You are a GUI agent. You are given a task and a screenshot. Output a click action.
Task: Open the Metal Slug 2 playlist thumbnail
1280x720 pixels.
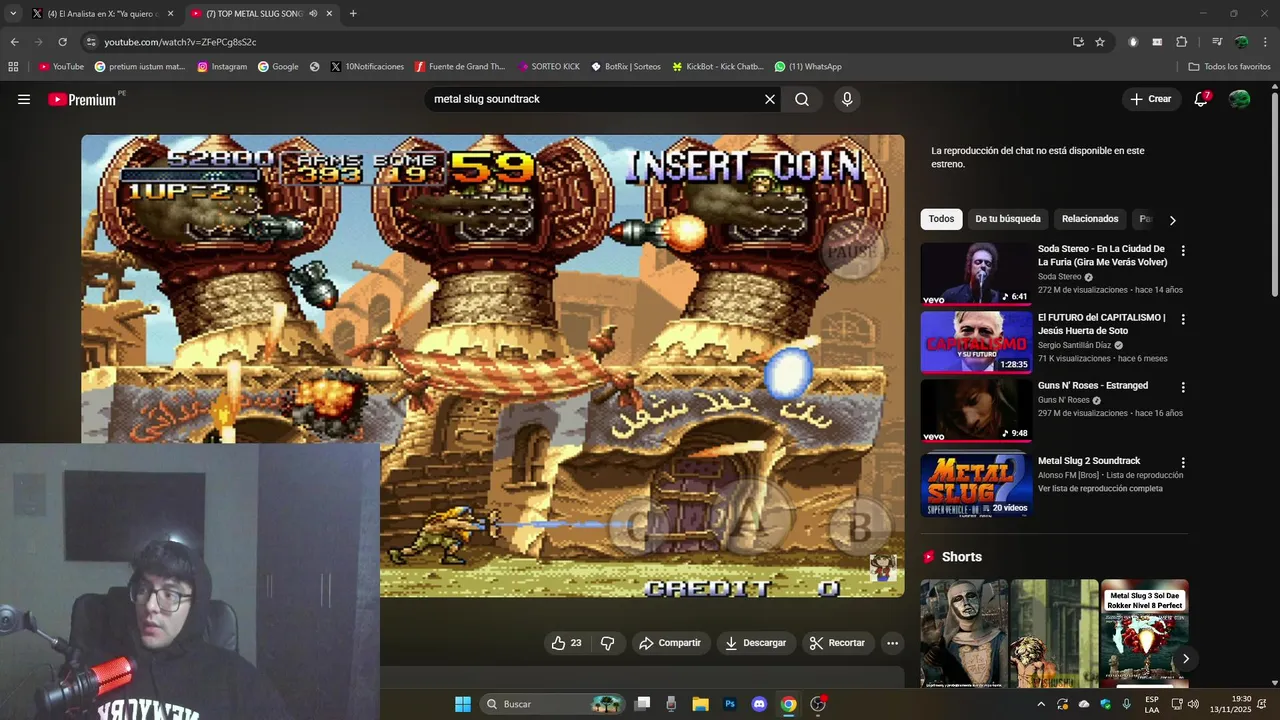[976, 485]
